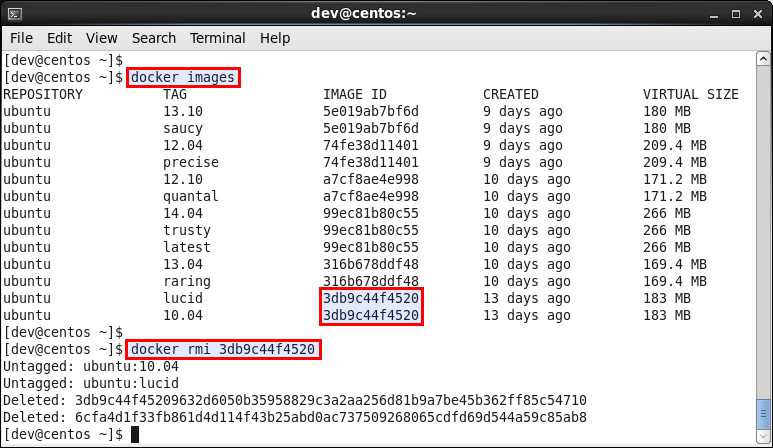
Task: Click the CREATED column header
Action: [511, 94]
